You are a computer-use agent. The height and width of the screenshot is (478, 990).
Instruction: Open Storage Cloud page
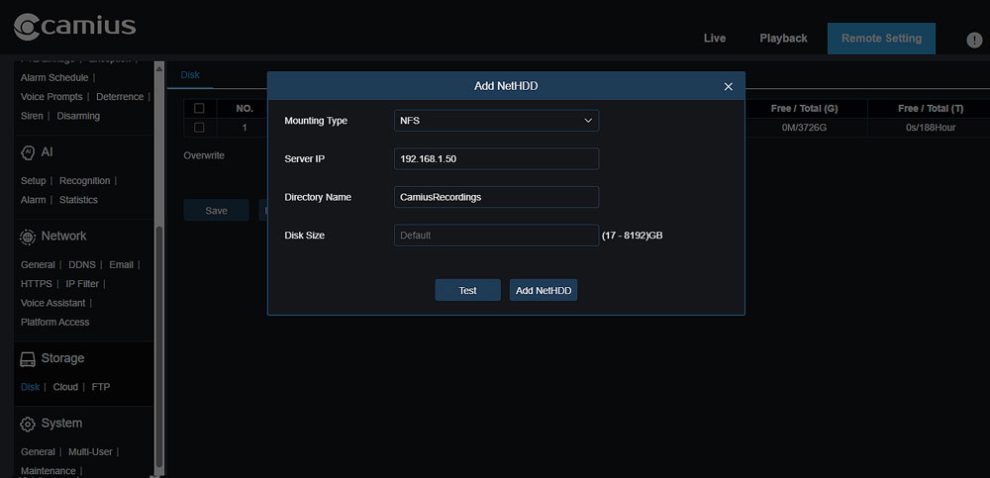coord(65,387)
